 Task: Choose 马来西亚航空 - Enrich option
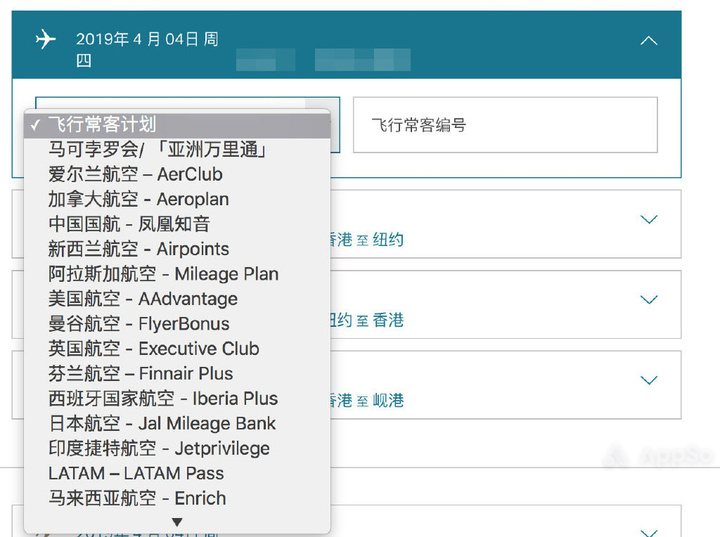click(177, 498)
